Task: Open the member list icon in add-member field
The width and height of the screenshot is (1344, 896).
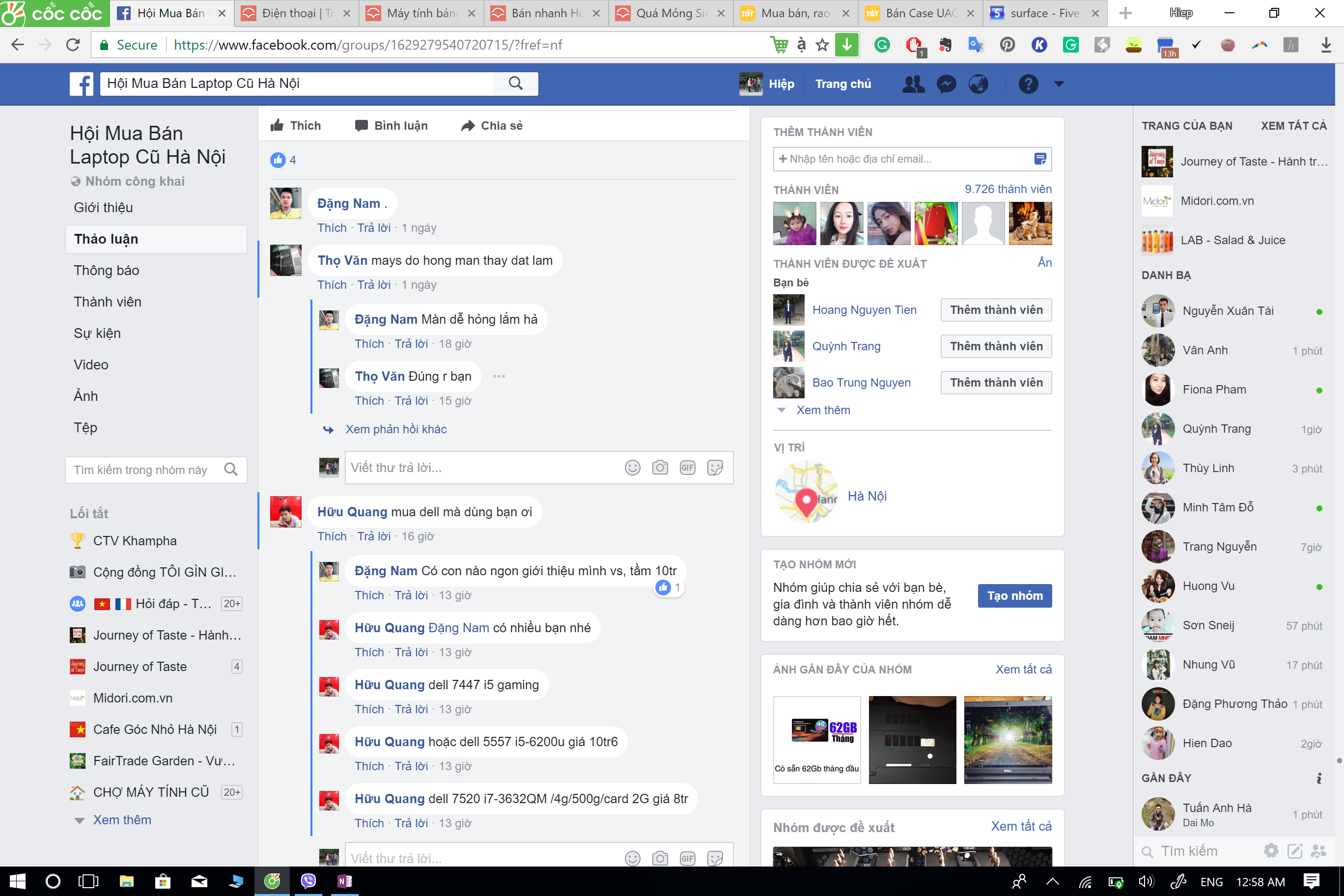Action: point(1040,159)
